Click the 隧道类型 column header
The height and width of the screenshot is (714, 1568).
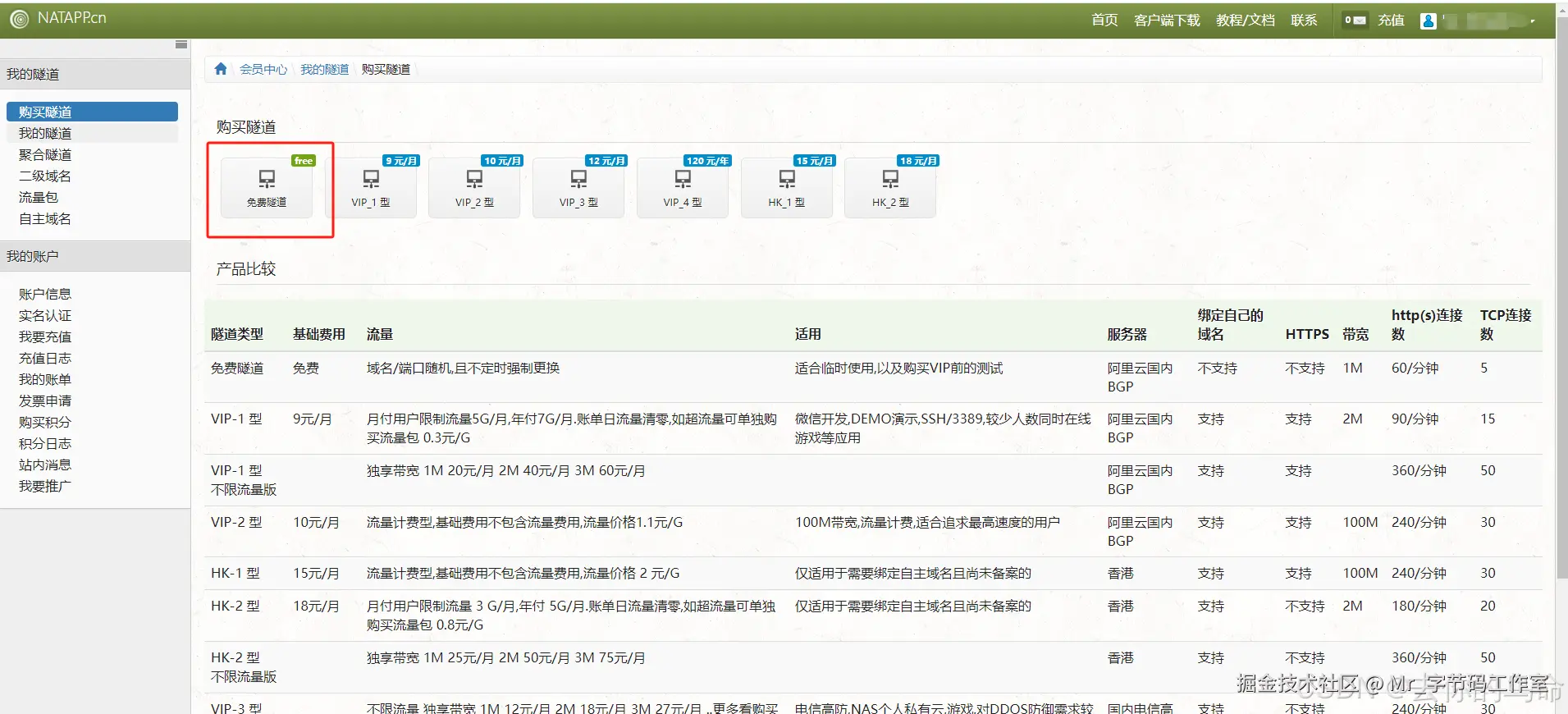click(x=237, y=334)
